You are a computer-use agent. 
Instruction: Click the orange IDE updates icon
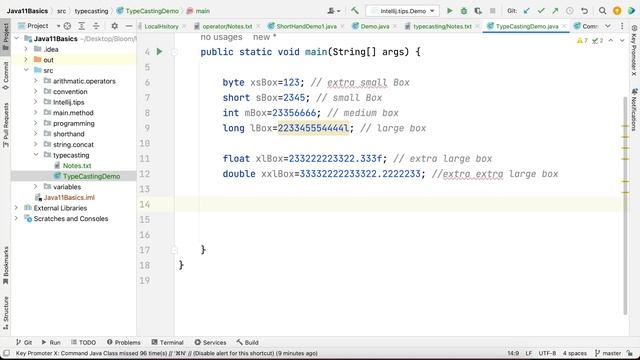(617, 11)
